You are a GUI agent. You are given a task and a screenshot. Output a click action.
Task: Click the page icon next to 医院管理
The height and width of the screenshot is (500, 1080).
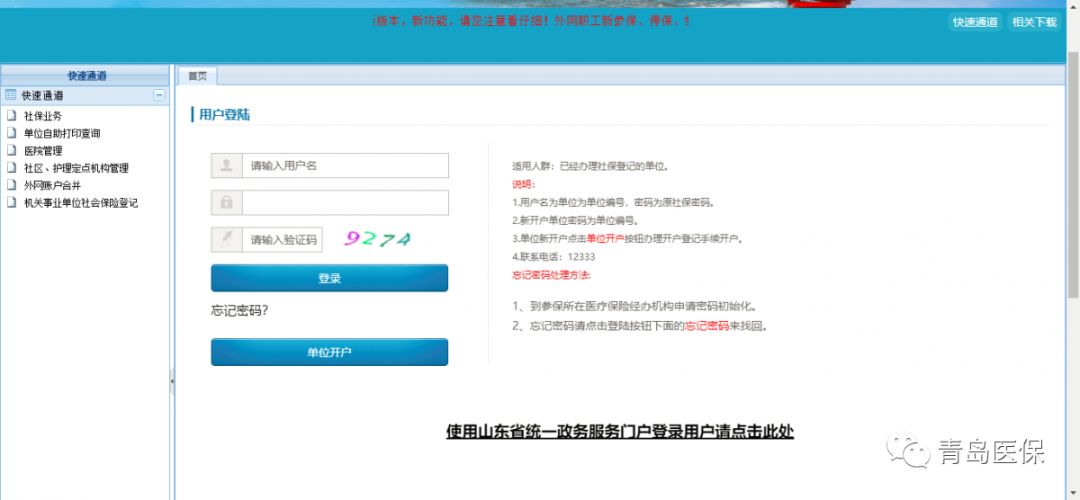pos(12,151)
